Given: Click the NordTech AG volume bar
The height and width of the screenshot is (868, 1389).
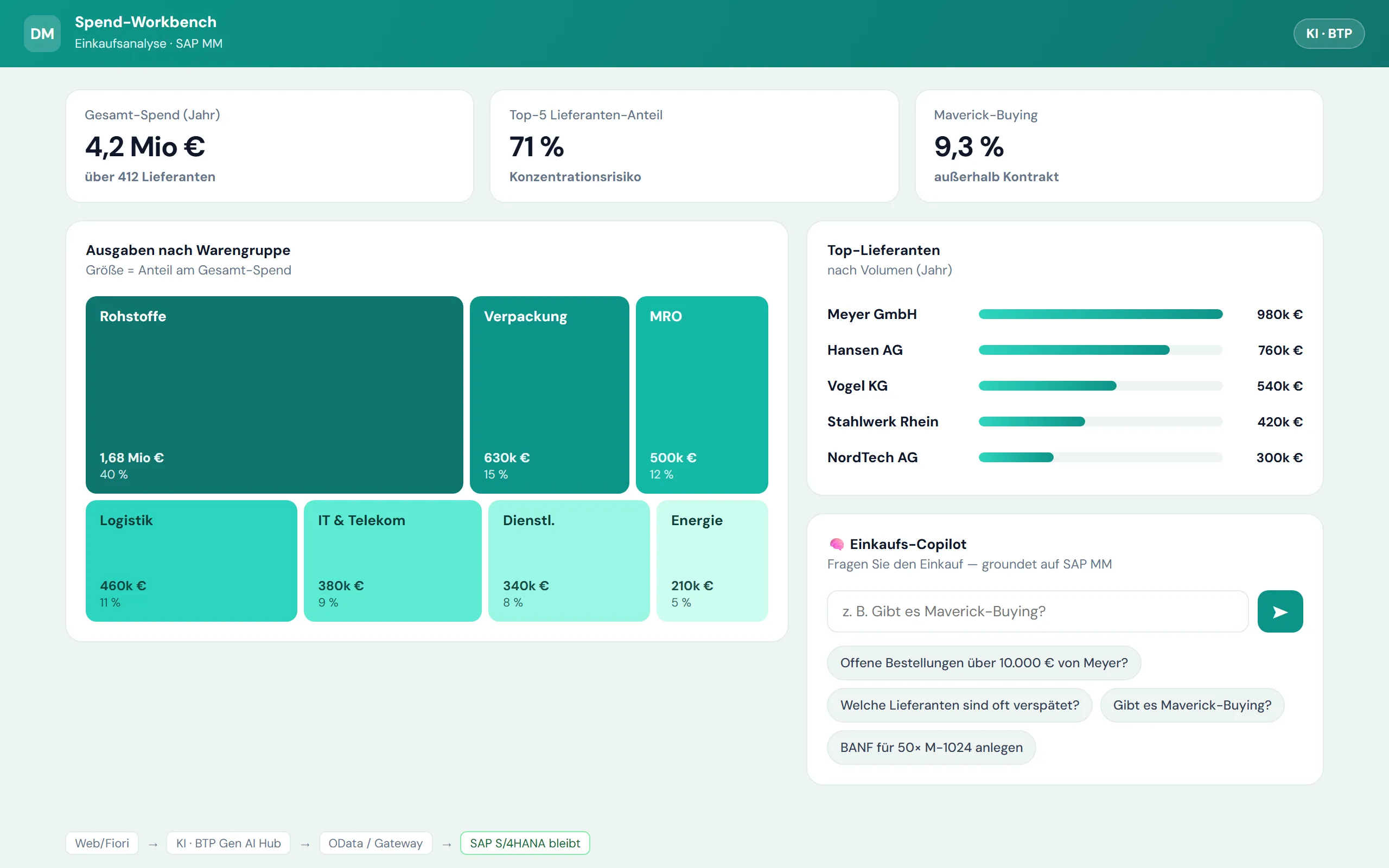Looking at the screenshot, I should 1100,457.
